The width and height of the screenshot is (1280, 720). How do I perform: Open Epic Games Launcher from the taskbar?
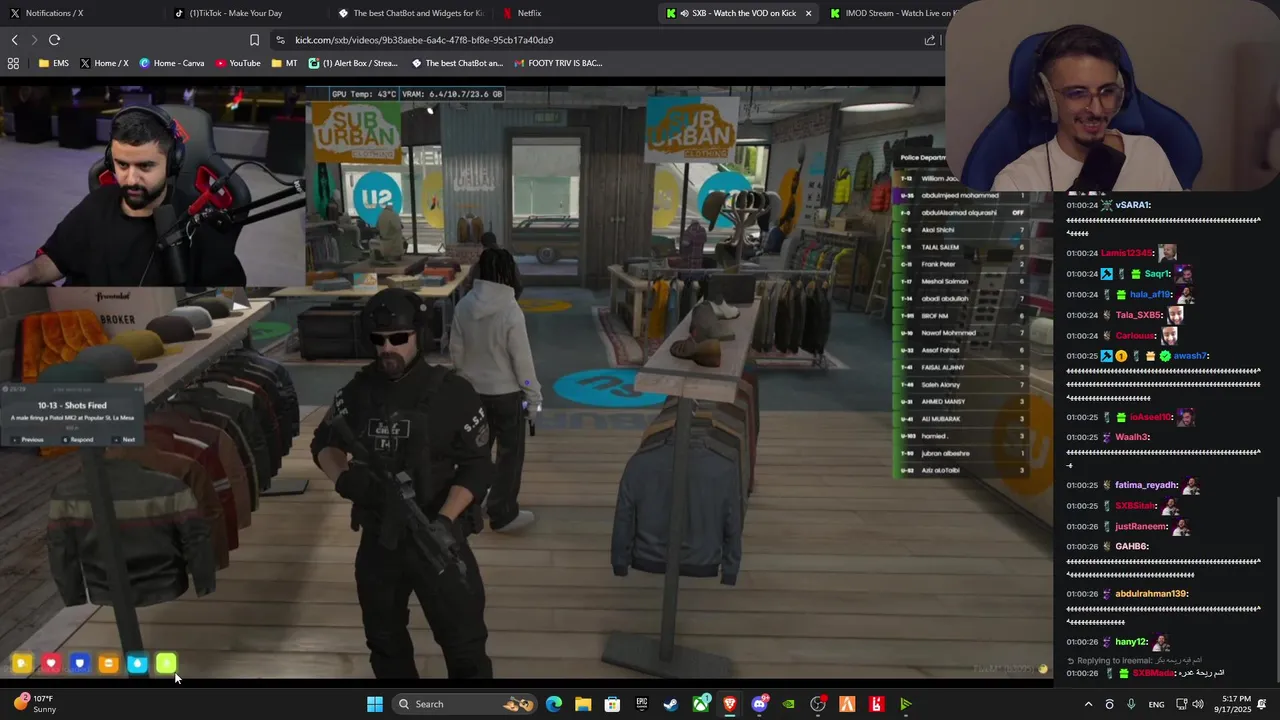642,704
